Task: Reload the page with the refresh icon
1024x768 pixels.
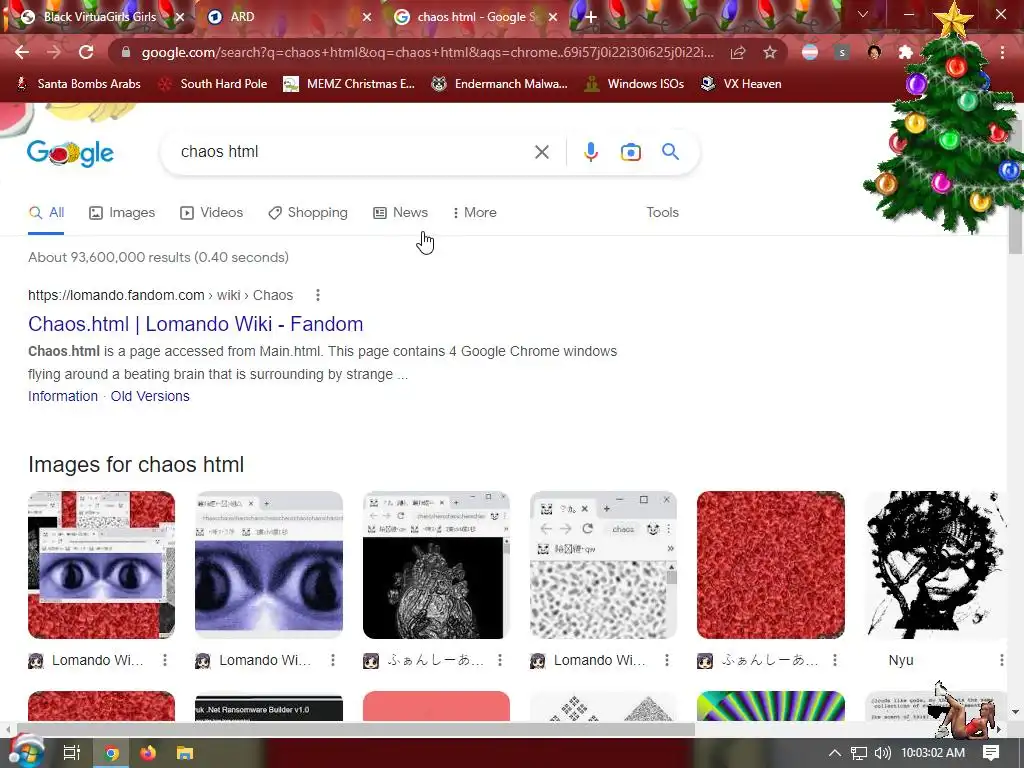Action: click(86, 52)
